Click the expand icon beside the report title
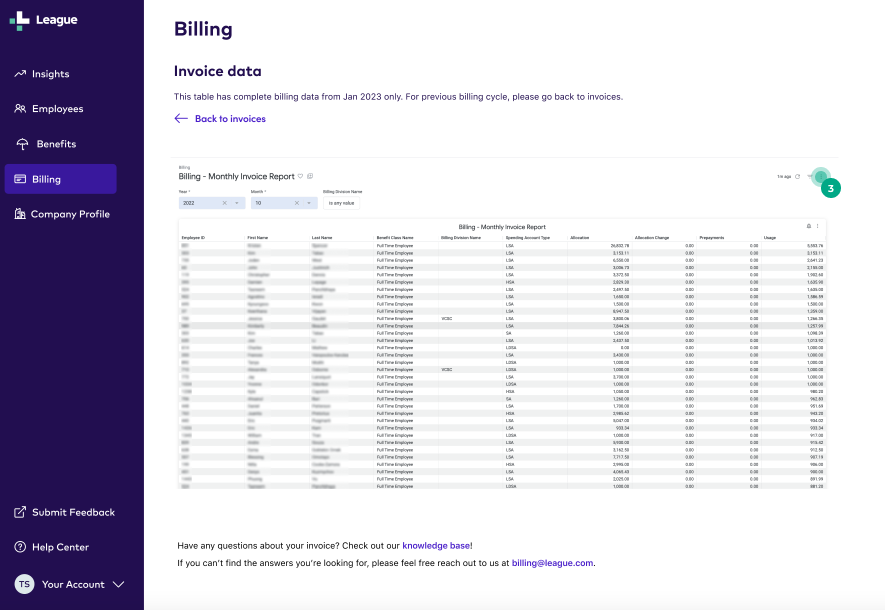Viewport: 885px width, 610px height. pos(310,177)
